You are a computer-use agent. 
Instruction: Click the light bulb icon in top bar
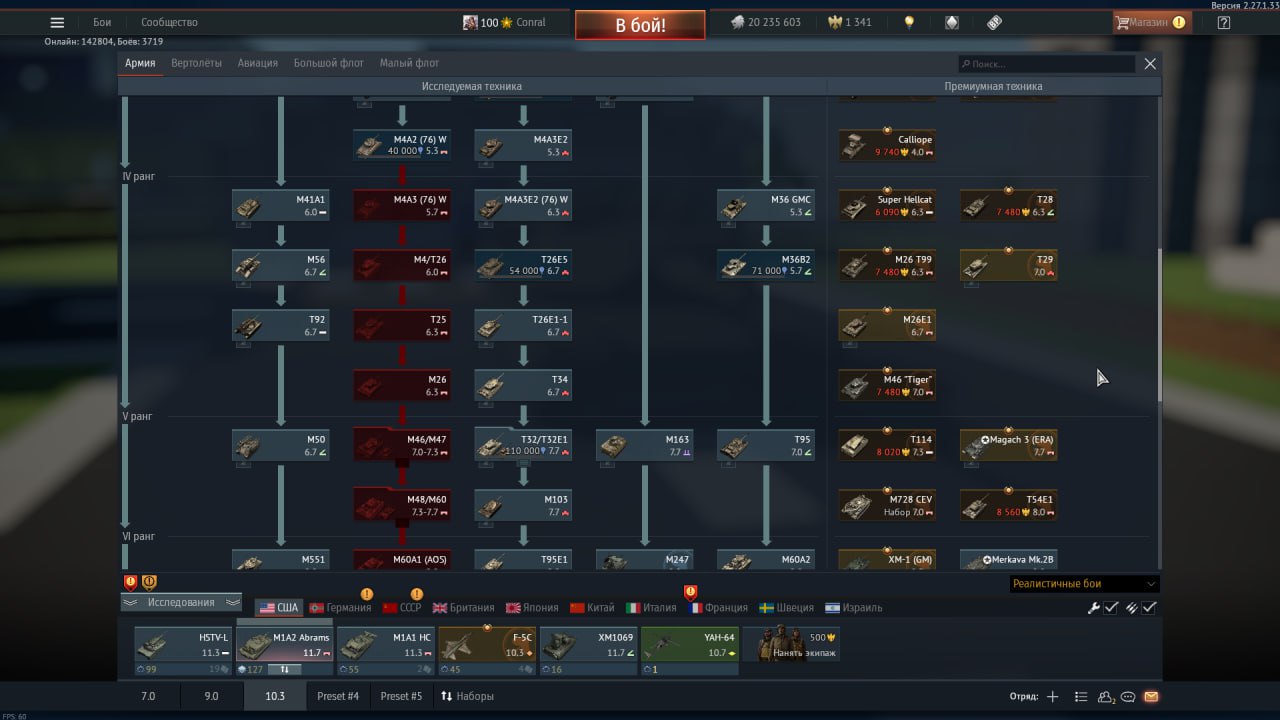click(x=909, y=22)
